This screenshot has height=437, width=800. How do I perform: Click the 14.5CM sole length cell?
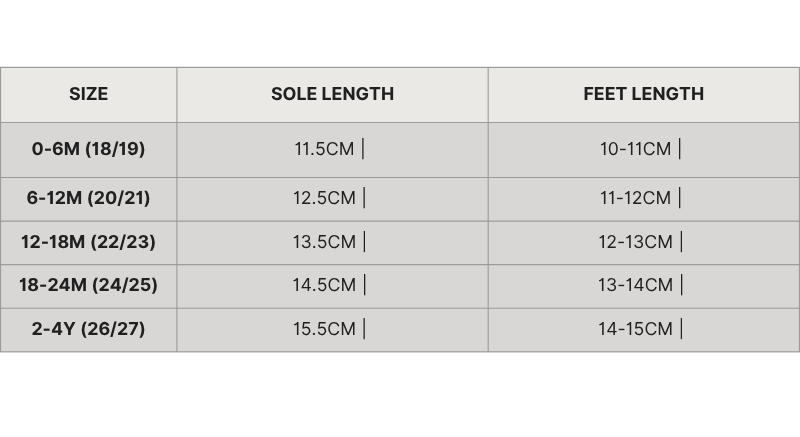click(325, 285)
